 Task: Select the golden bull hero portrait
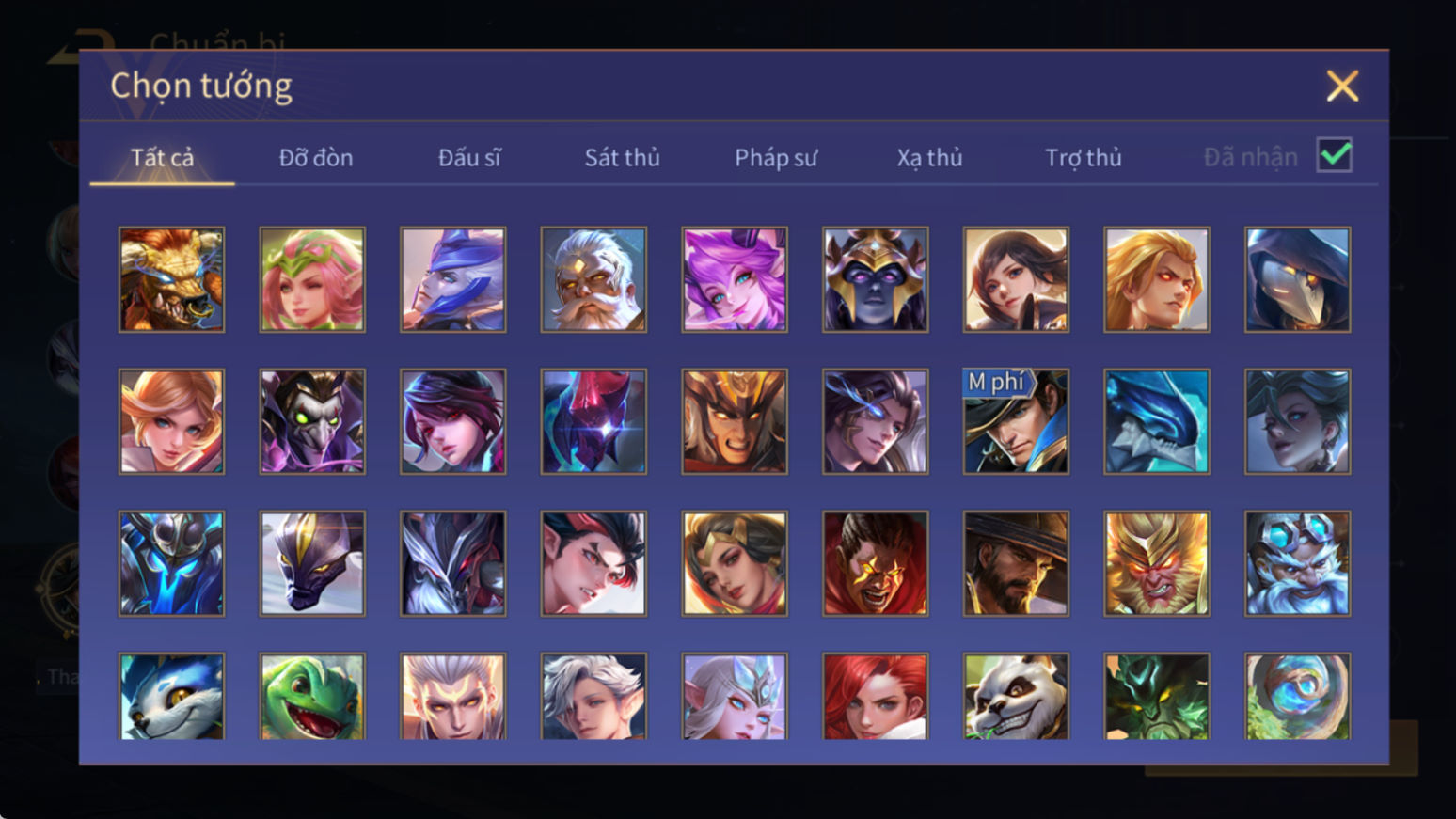pos(171,279)
